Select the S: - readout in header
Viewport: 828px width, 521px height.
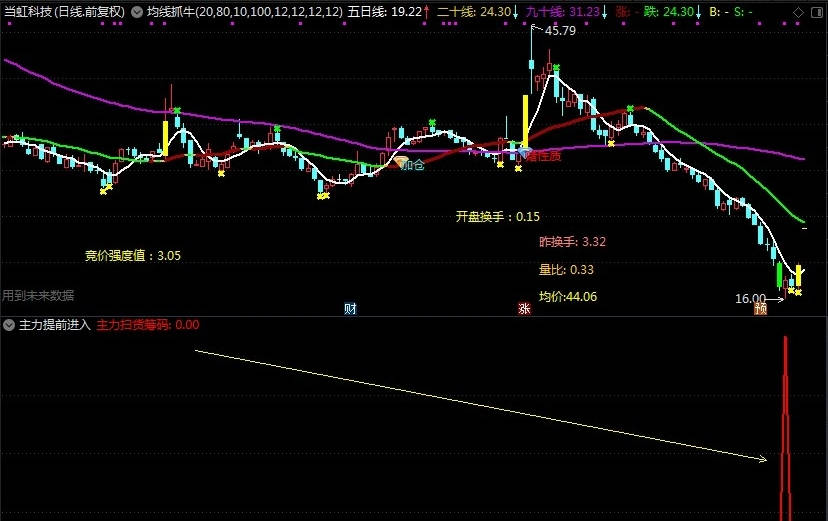point(743,12)
